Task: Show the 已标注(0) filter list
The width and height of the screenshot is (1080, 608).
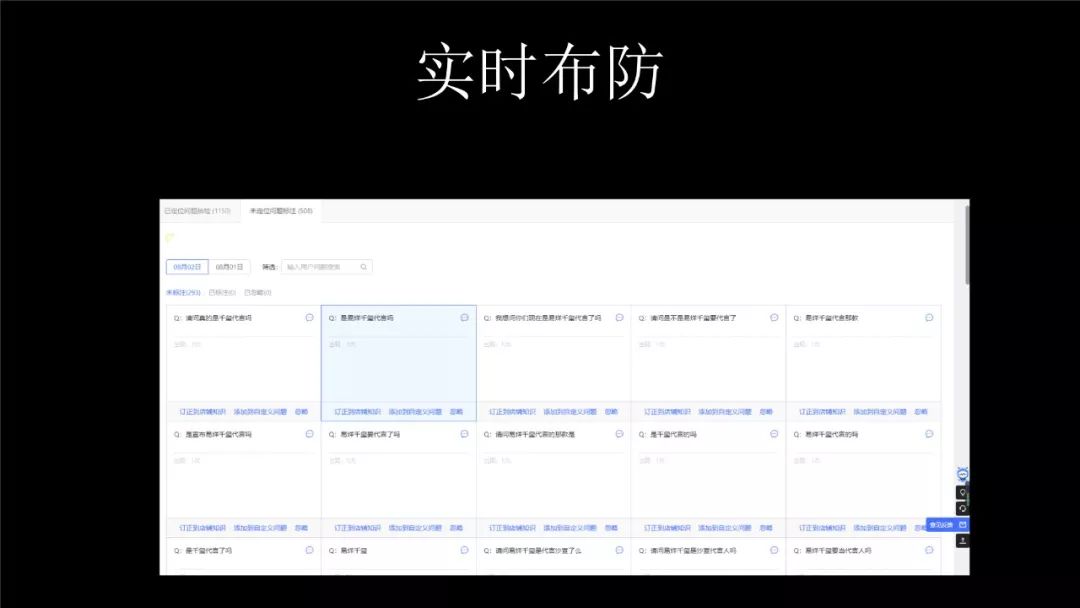Action: pos(222,293)
